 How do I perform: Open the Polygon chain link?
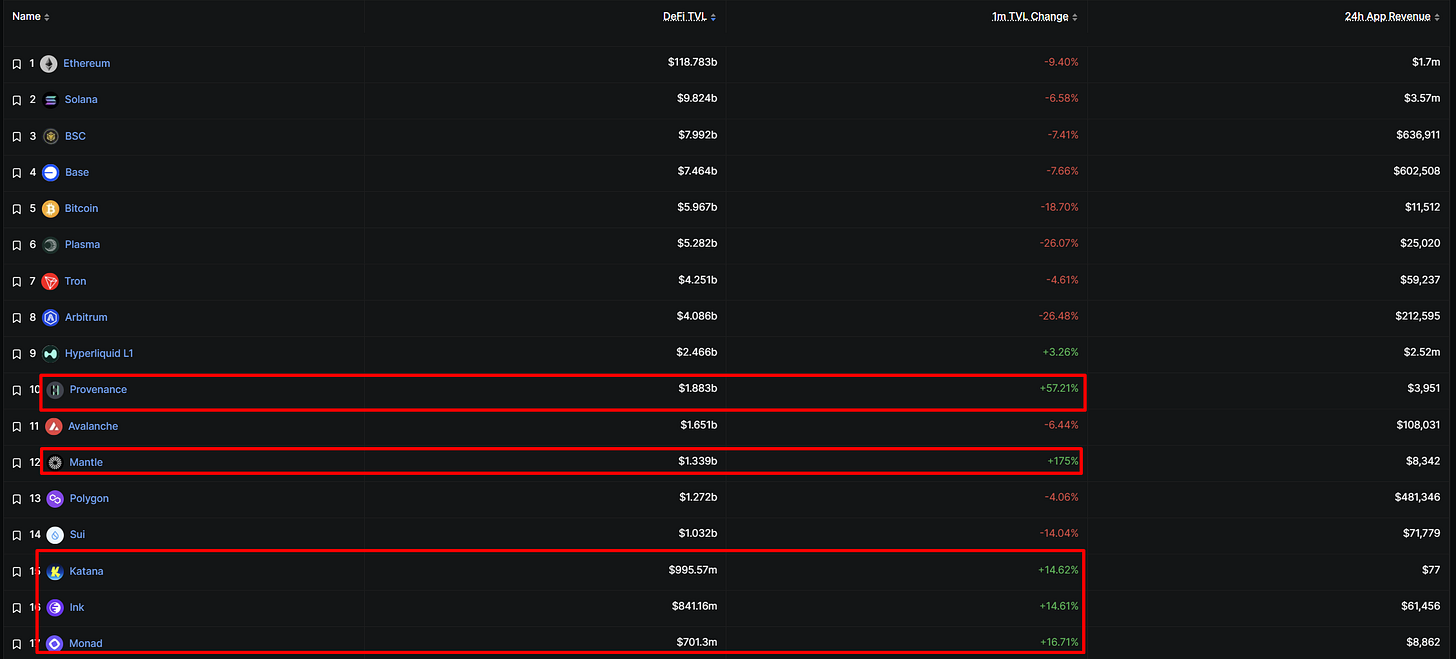pyautogui.click(x=89, y=499)
